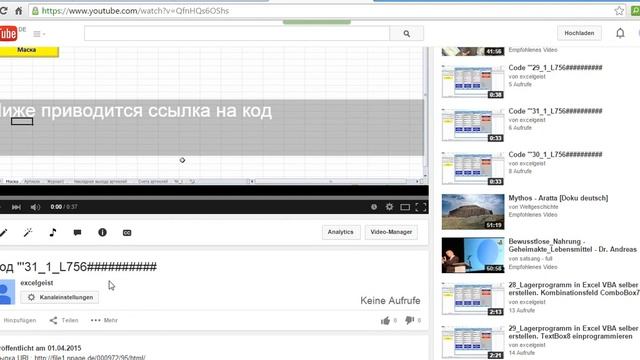
Task: Open suggested video Code 30_1_L756
Action: coord(555,154)
